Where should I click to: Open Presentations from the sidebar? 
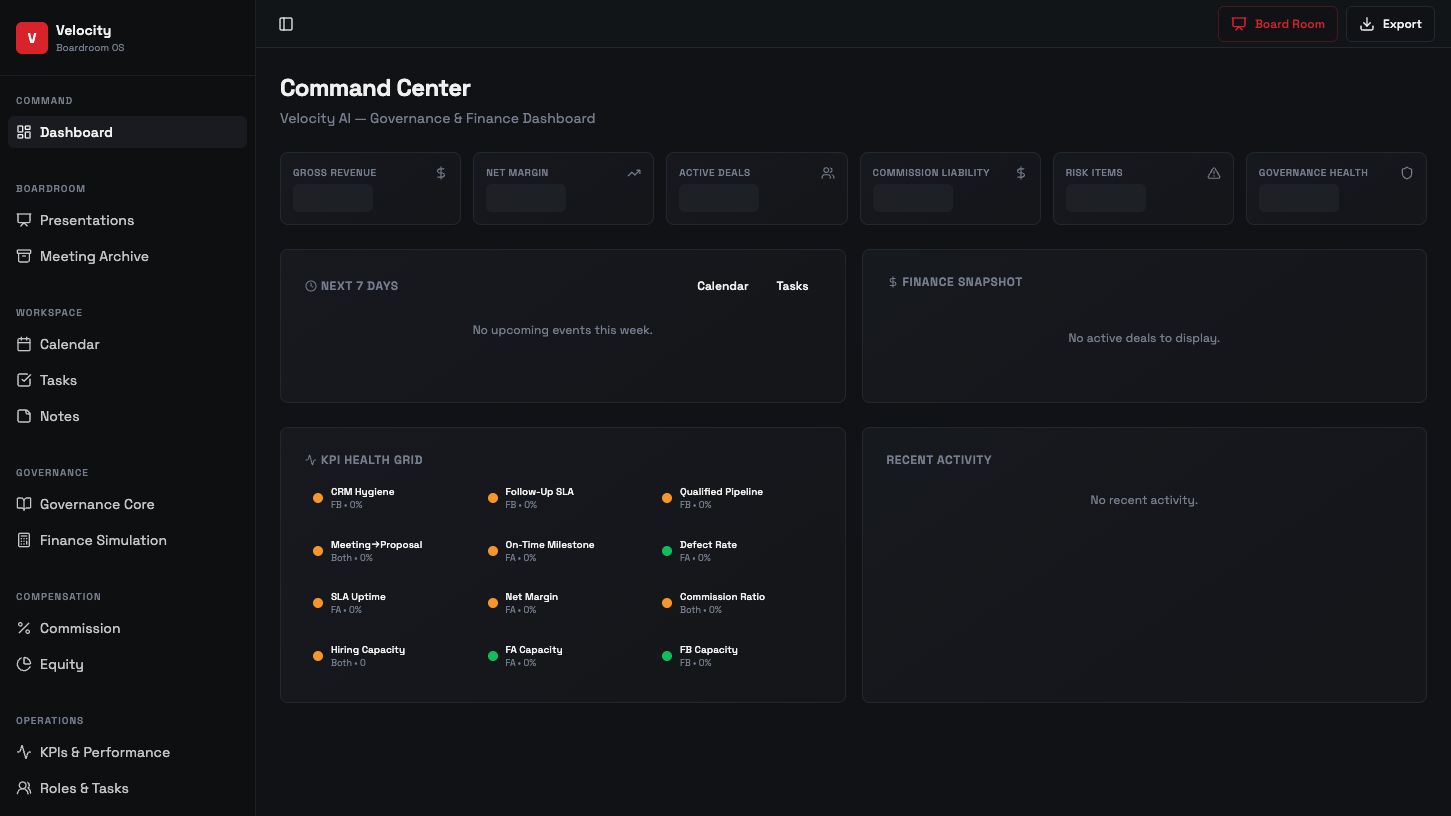point(127,220)
